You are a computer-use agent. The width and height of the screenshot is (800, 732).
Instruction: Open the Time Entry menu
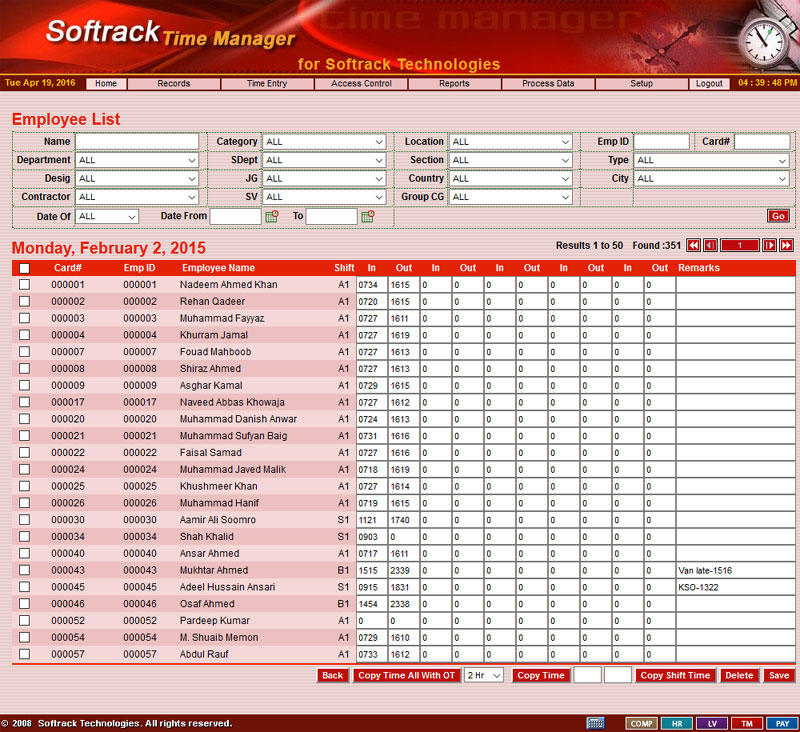(267, 84)
